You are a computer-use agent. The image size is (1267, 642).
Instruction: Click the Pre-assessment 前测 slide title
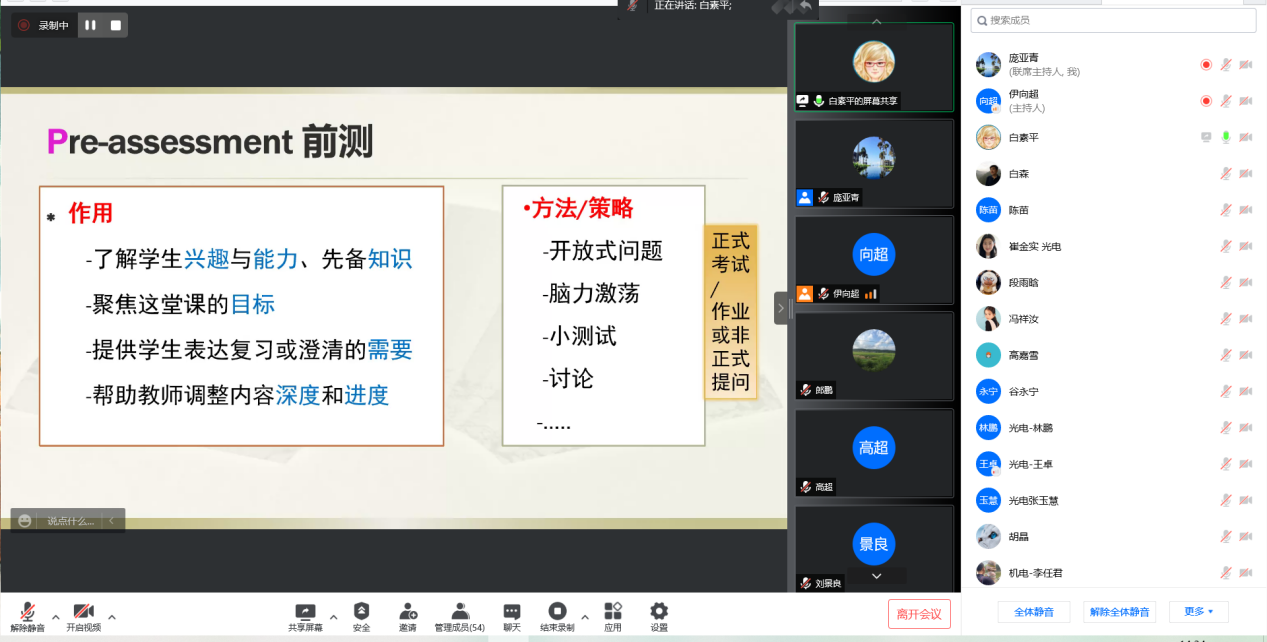click(210, 142)
